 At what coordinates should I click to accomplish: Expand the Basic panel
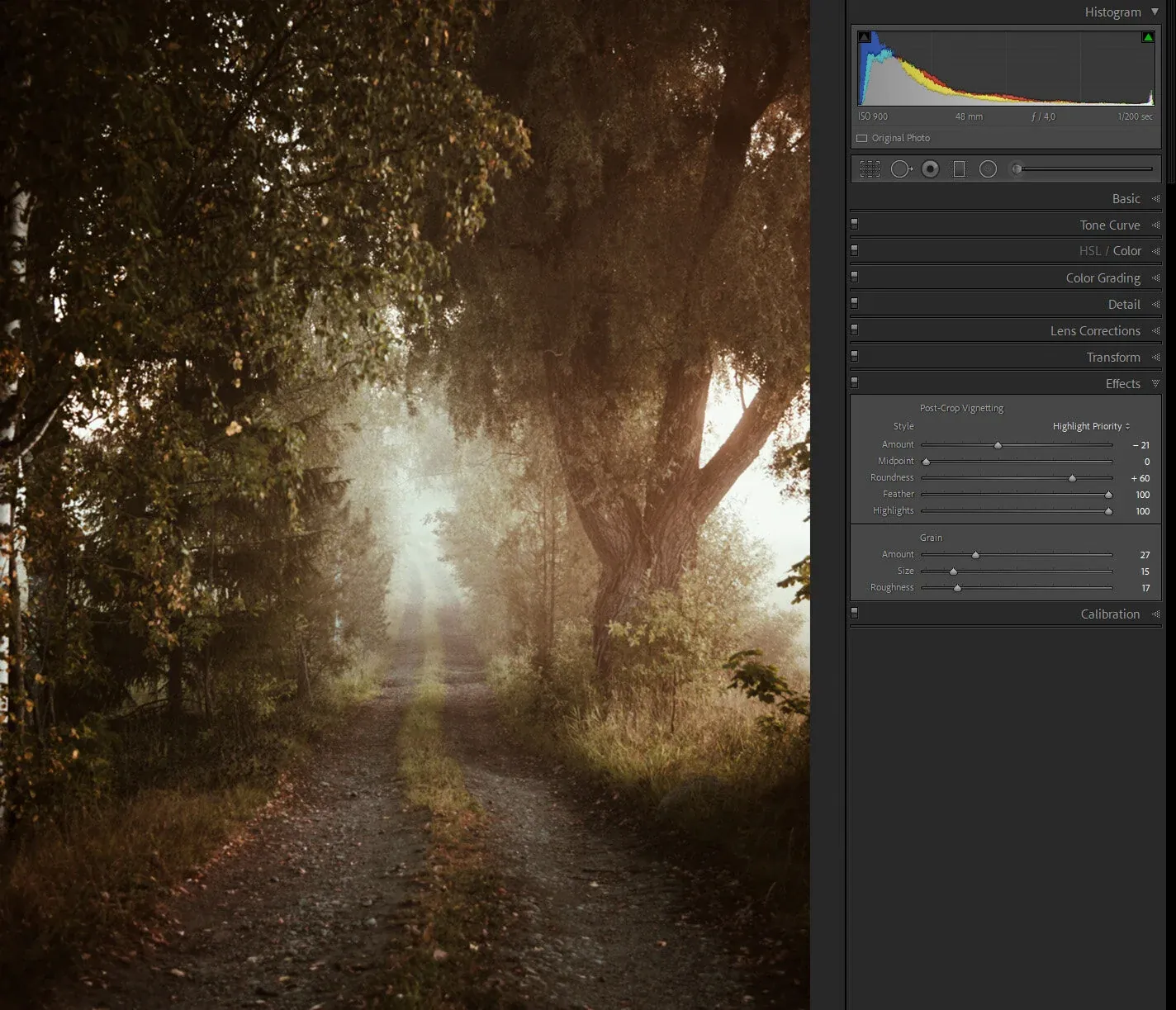click(1126, 199)
